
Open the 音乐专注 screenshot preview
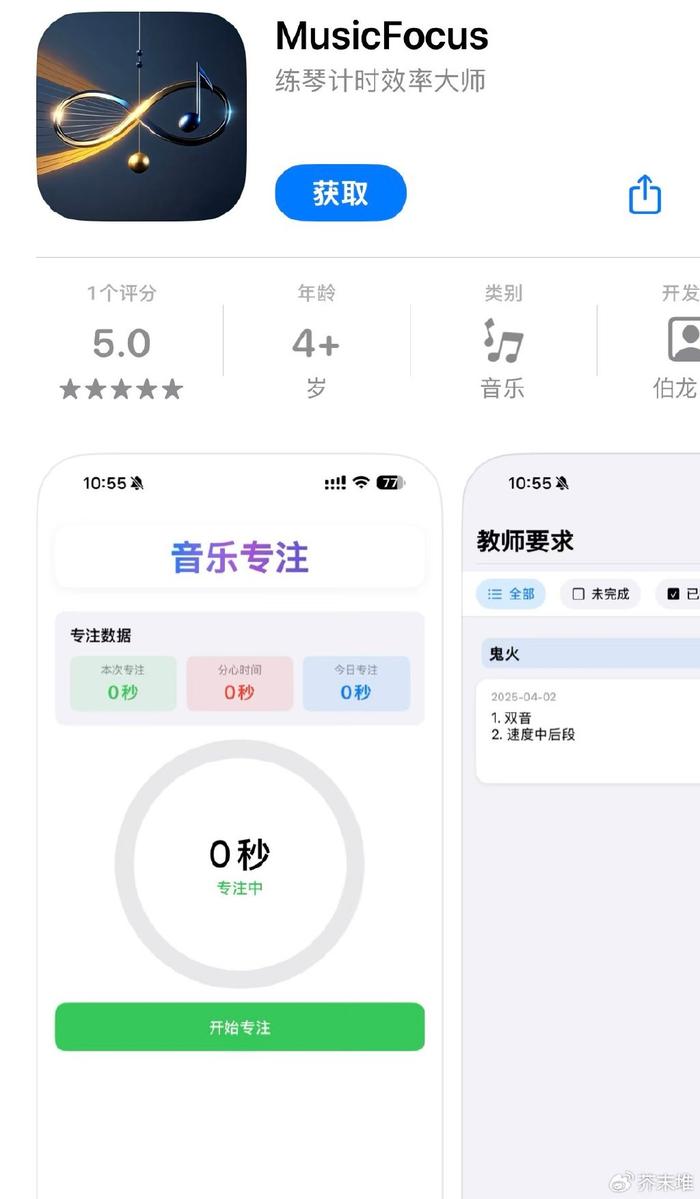239,826
